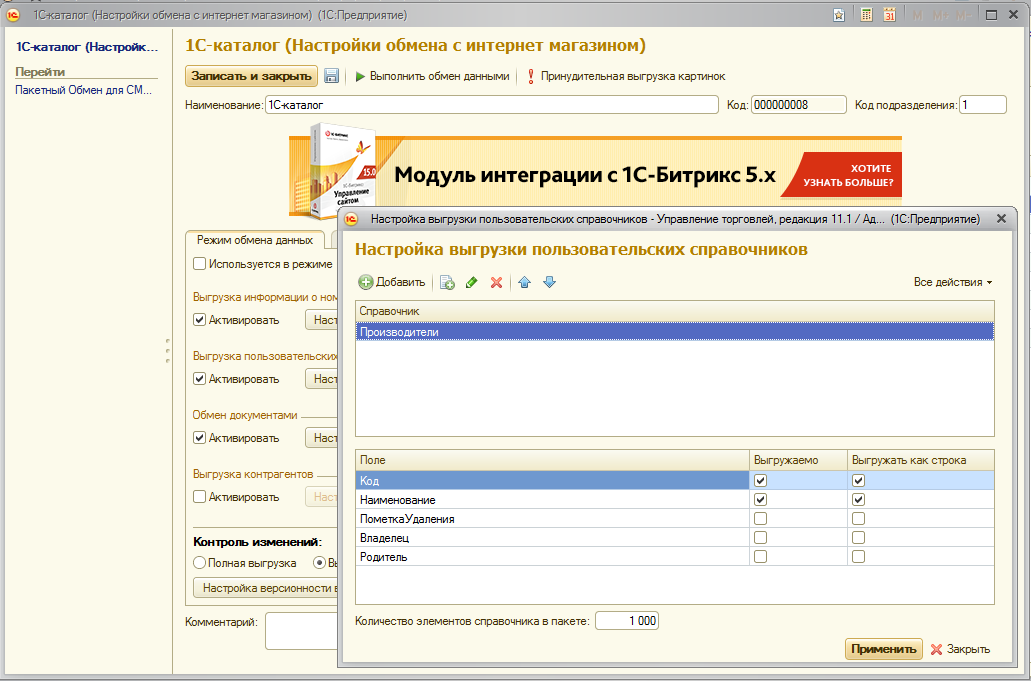1031x681 pixels.
Task: Switch to the Режим обмена данных tab
Action: pyautogui.click(x=255, y=240)
